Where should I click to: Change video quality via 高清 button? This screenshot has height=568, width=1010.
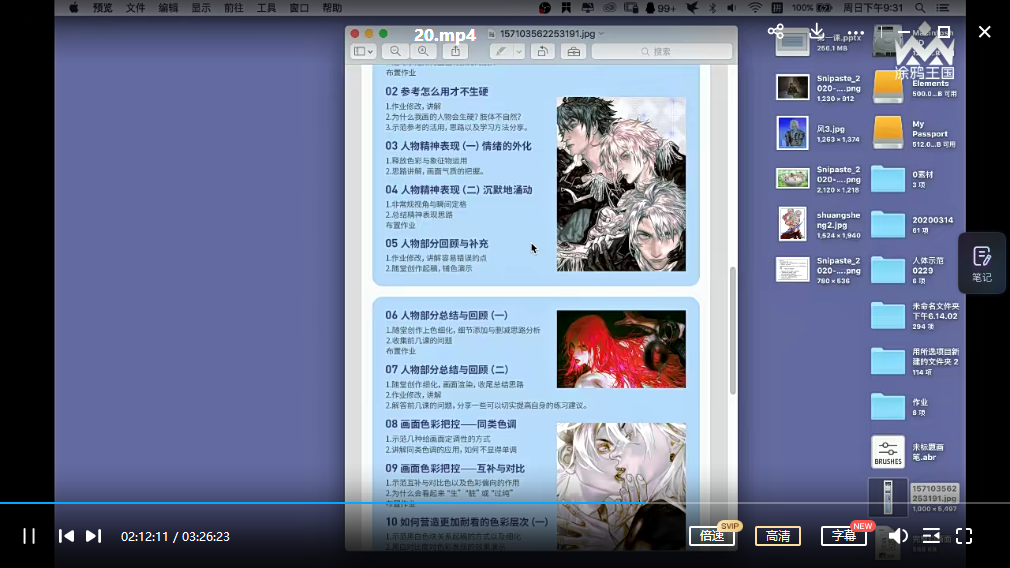click(x=777, y=536)
